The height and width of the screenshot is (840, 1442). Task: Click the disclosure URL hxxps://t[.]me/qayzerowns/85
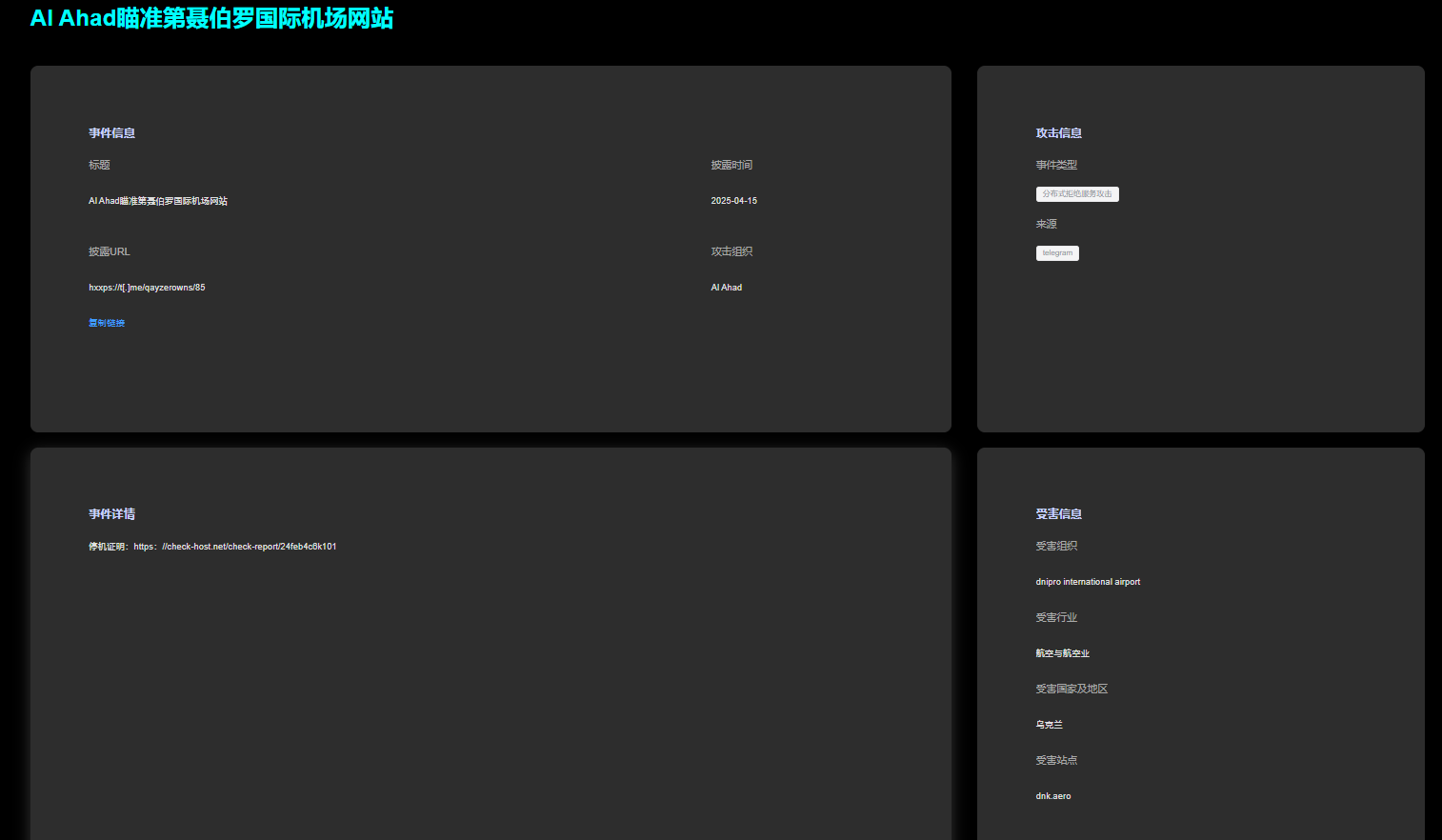click(147, 288)
